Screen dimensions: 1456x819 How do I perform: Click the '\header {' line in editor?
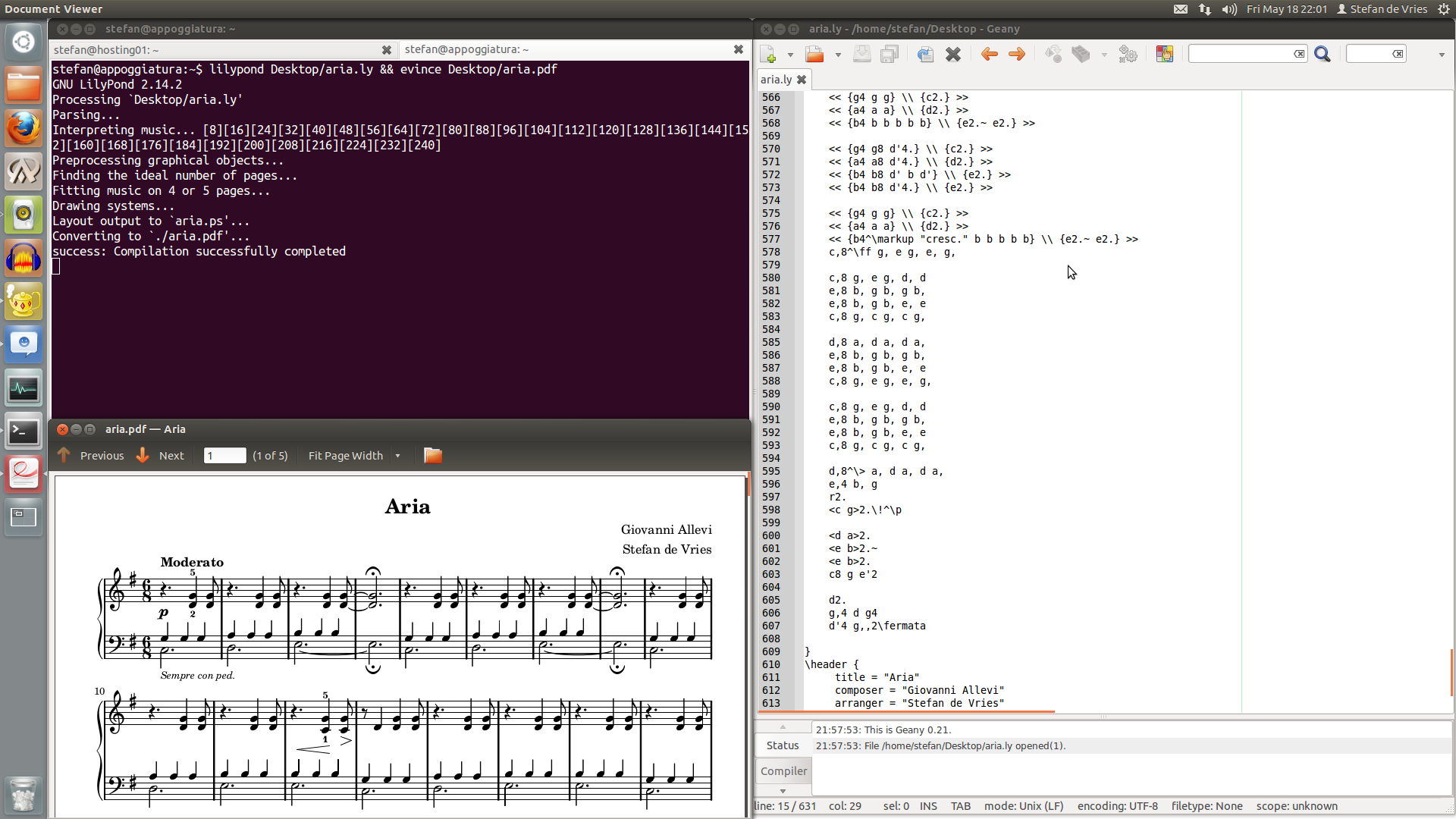[832, 664]
